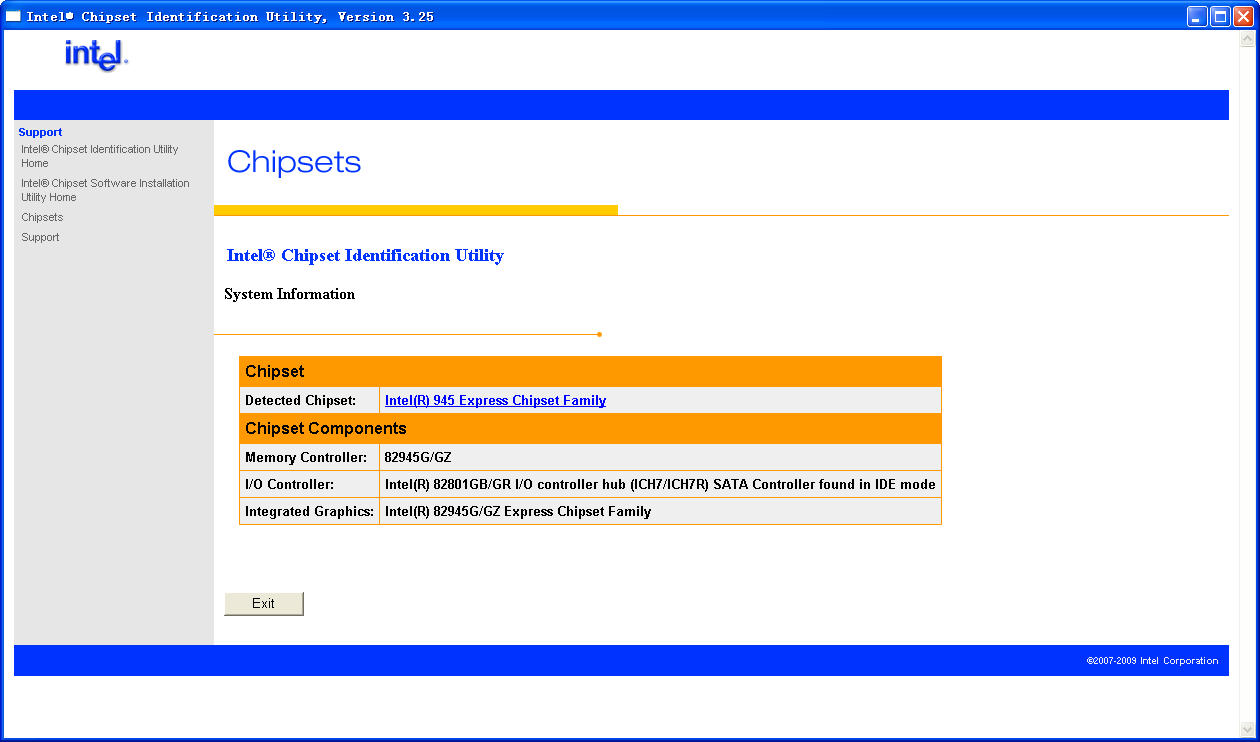Screen dimensions: 1260x742
Task: Go to the Chipsets sidebar link
Action: coord(42,217)
